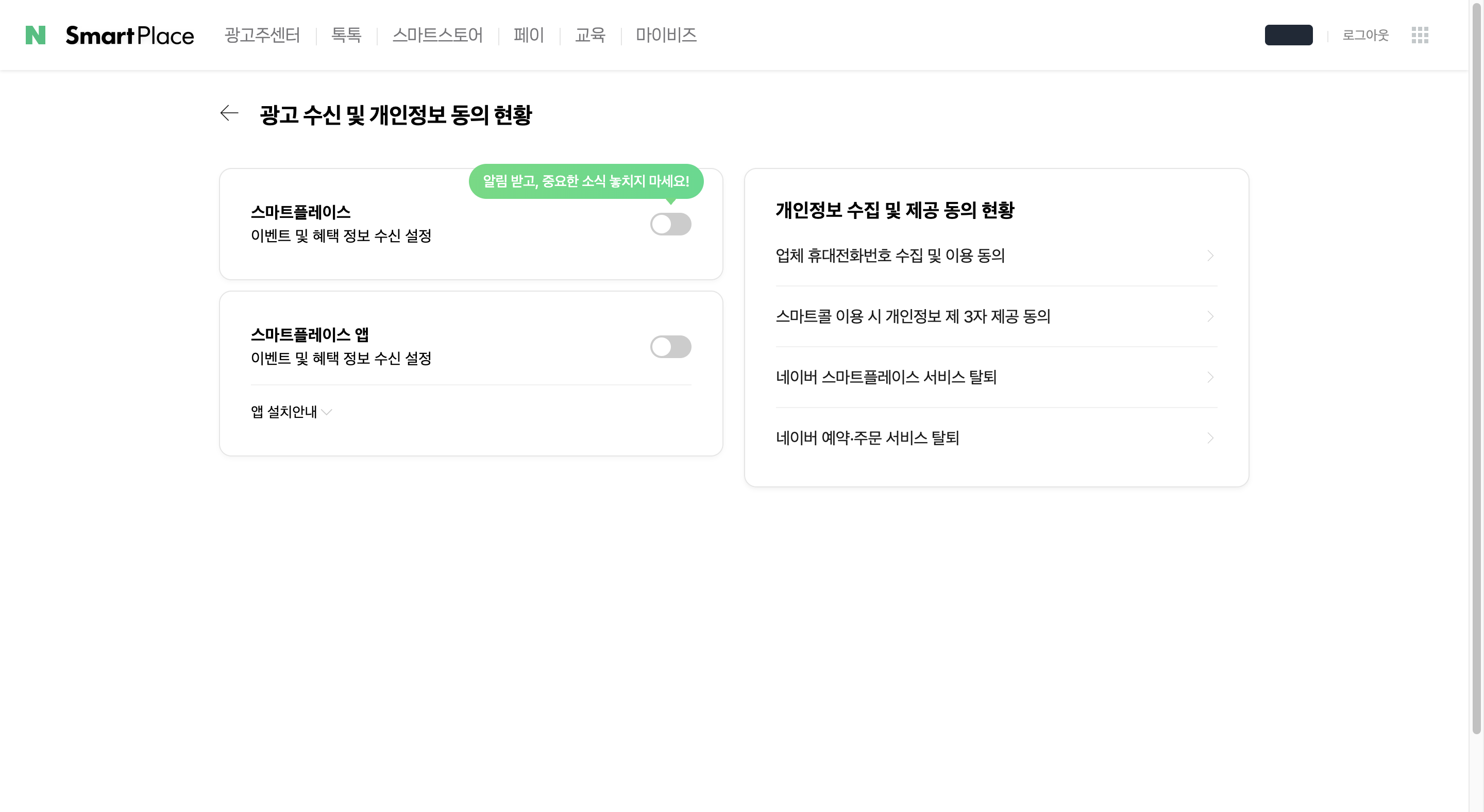Toggle 스마트플레이스 앱 event info reception switch

point(670,347)
